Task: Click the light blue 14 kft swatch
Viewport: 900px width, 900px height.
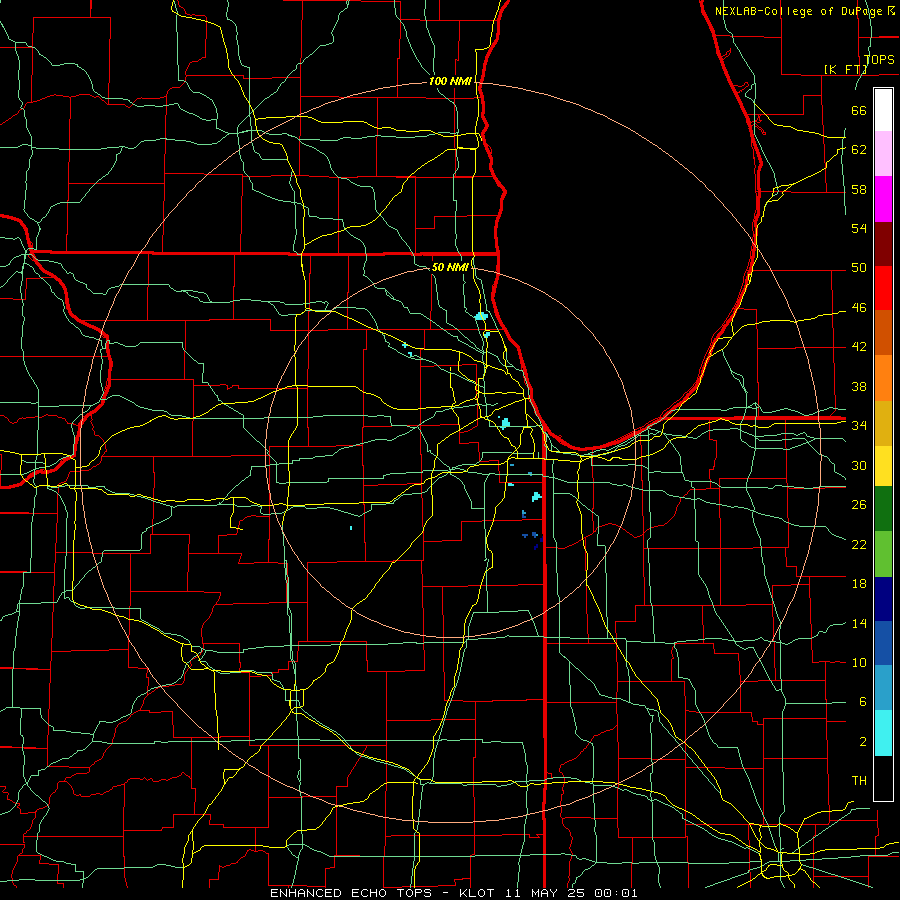Action: [x=883, y=687]
